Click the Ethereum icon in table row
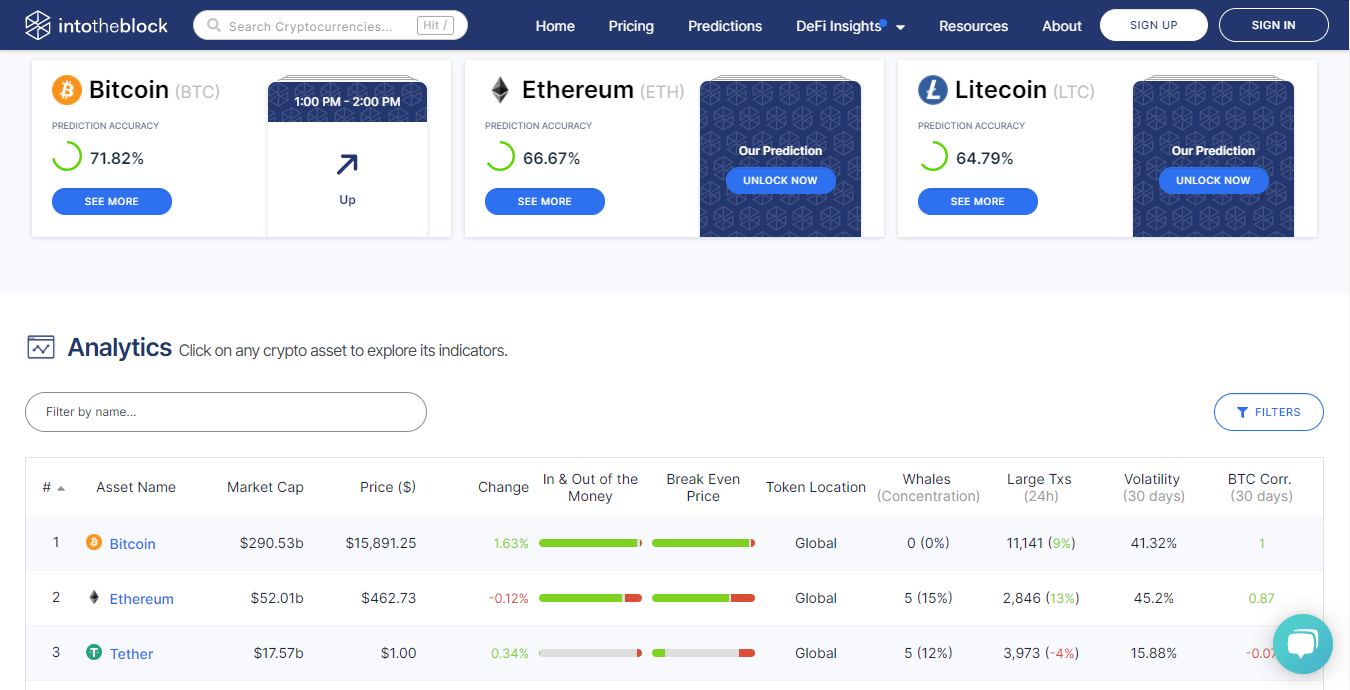Viewport: 1350px width, 690px height. (x=94, y=598)
